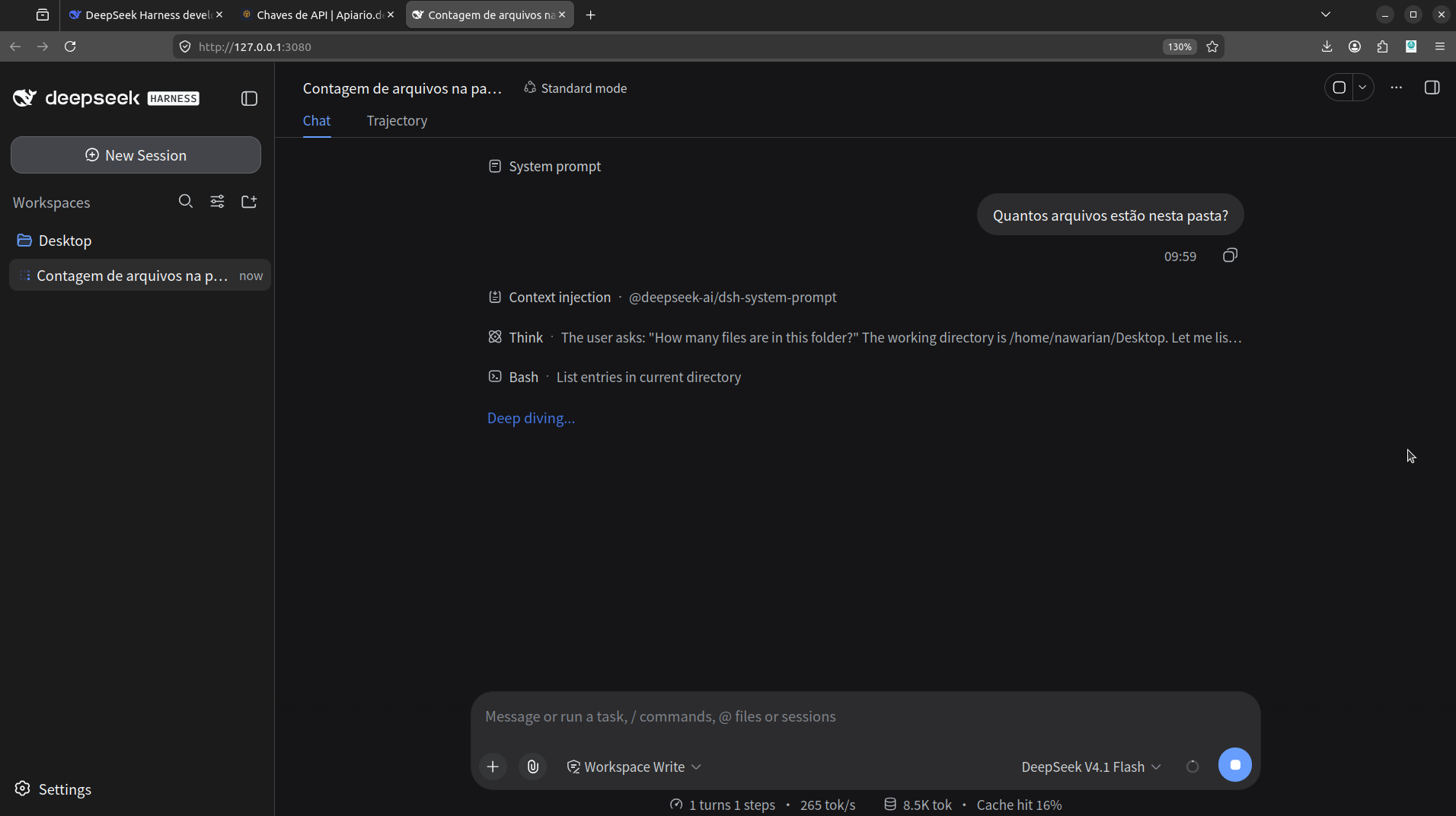The width and height of the screenshot is (1456, 816).
Task: Click the plus add button in composer
Action: click(493, 767)
